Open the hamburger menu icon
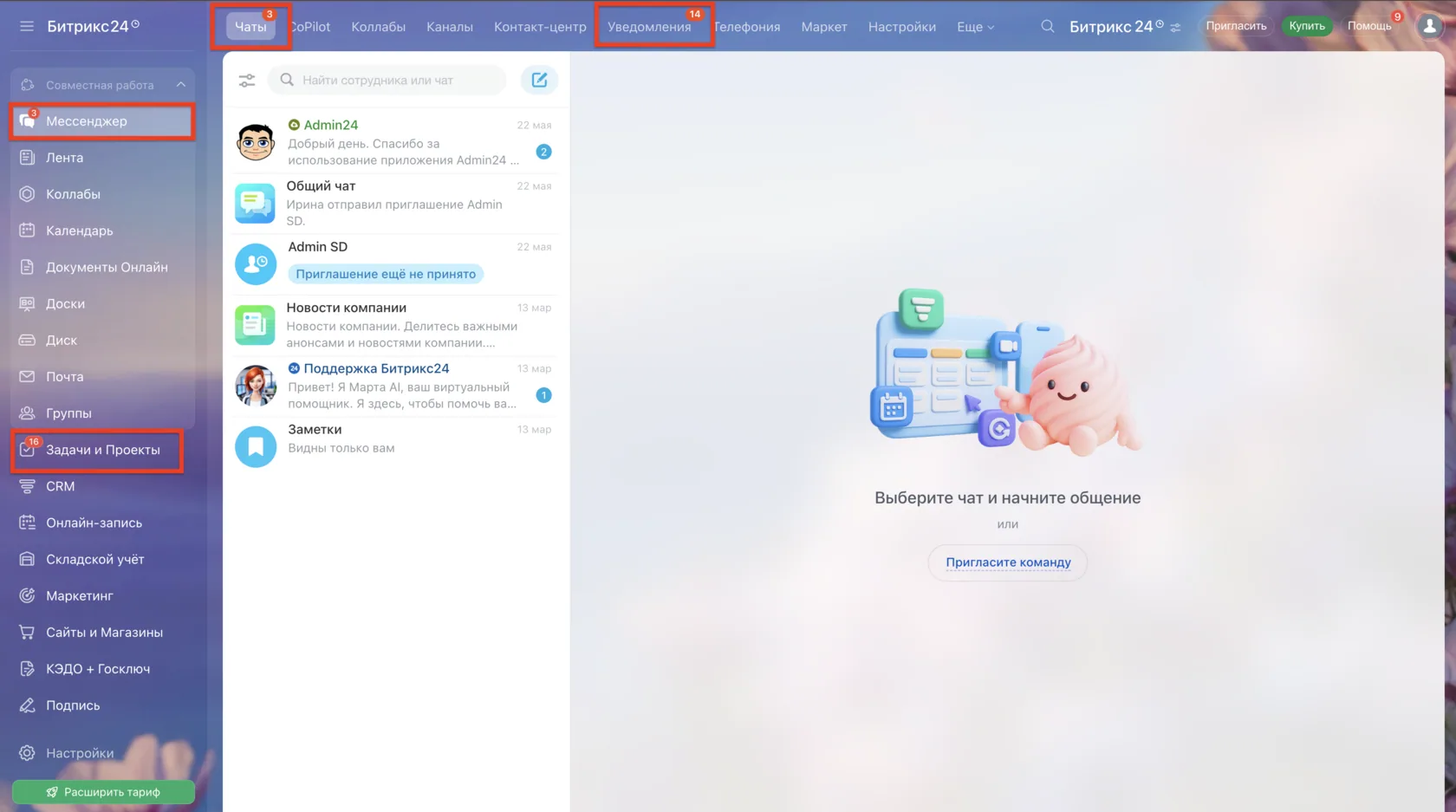This screenshot has height=812, width=1456. point(27,26)
